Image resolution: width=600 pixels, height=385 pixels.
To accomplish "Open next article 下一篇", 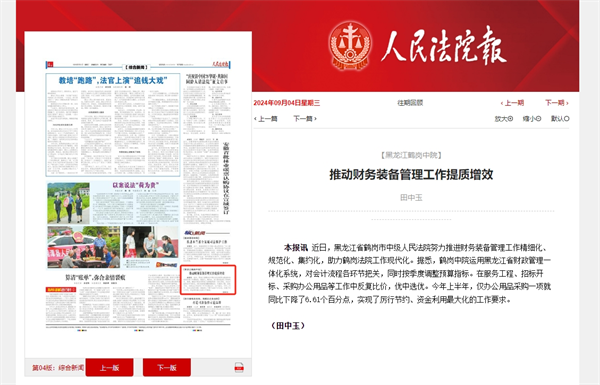I will pyautogui.click(x=305, y=119).
